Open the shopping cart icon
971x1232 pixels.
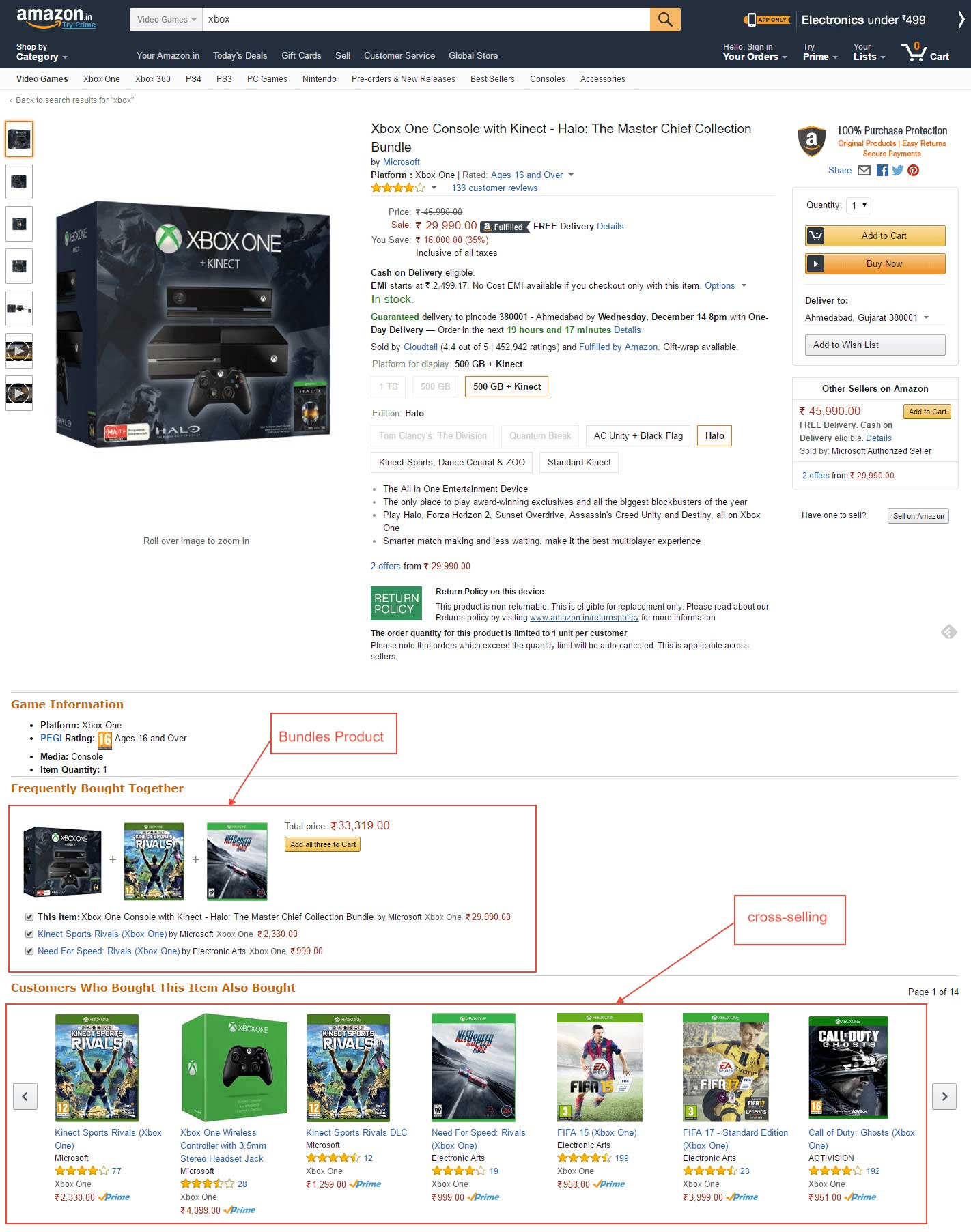[925, 52]
